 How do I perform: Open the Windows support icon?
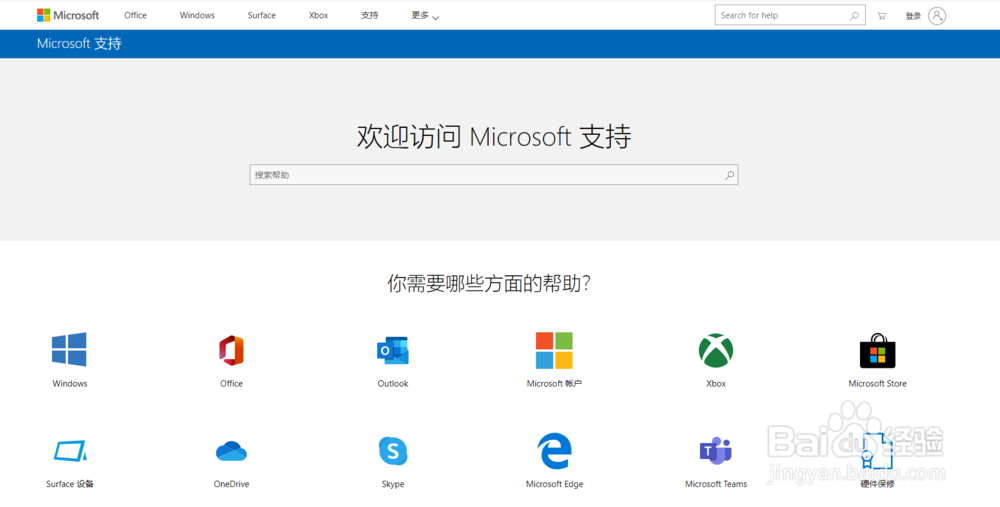coord(70,349)
